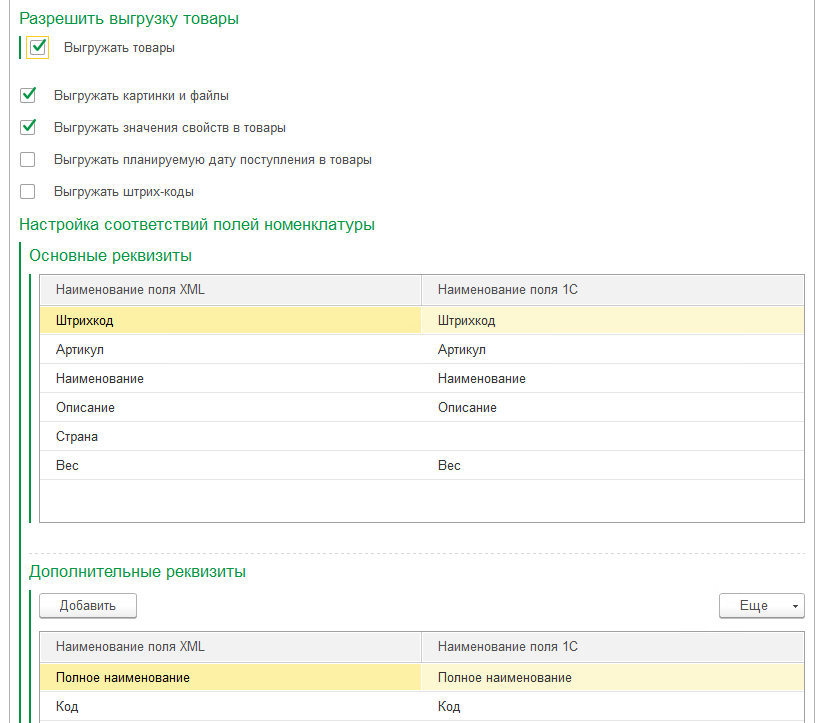
Task: Click the 'Добавить' button
Action: (x=88, y=605)
